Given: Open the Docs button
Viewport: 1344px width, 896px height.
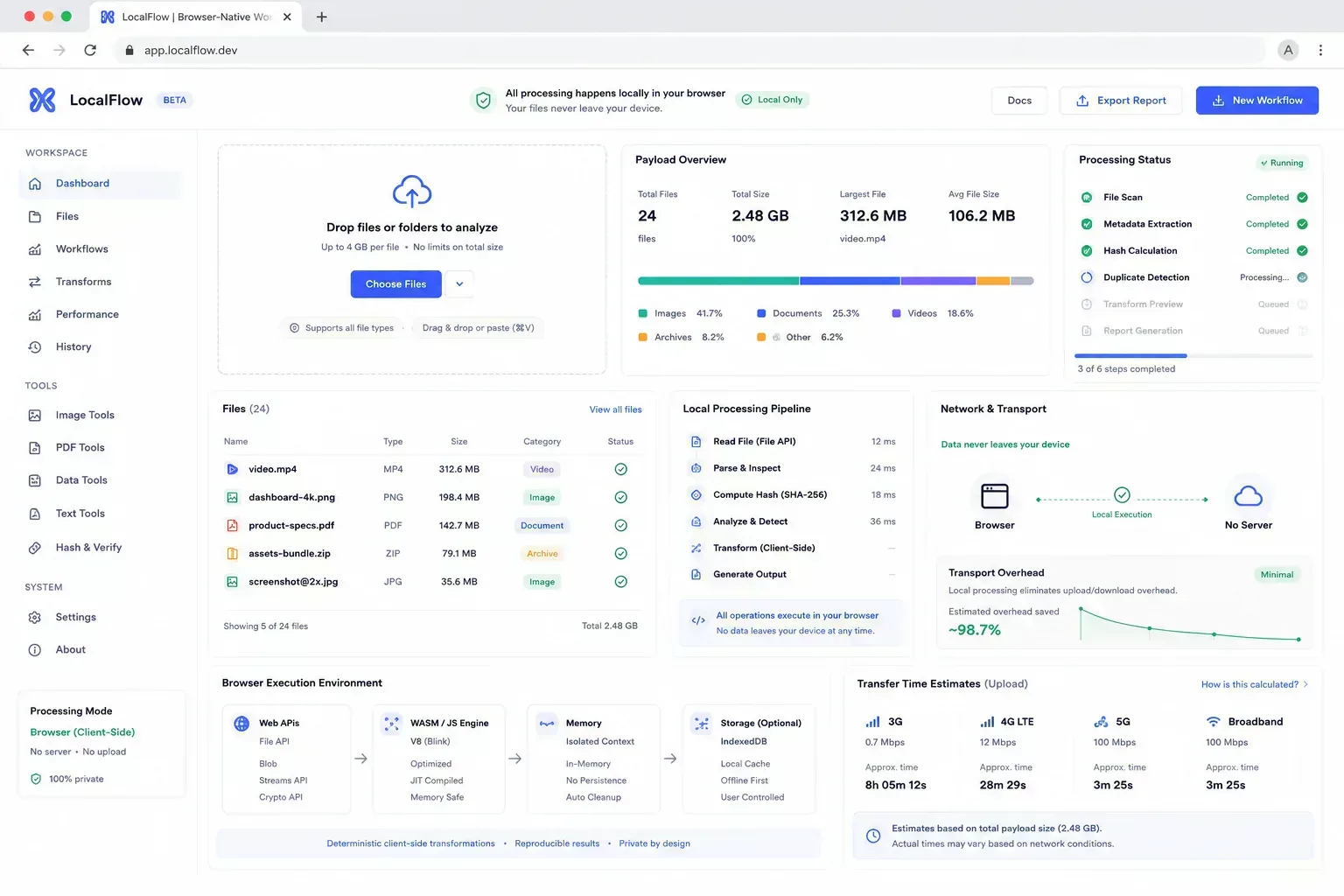Looking at the screenshot, I should click(1019, 100).
